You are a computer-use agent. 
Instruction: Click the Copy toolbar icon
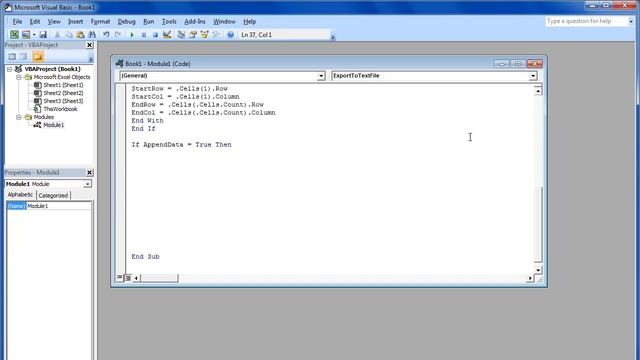[x=69, y=35]
